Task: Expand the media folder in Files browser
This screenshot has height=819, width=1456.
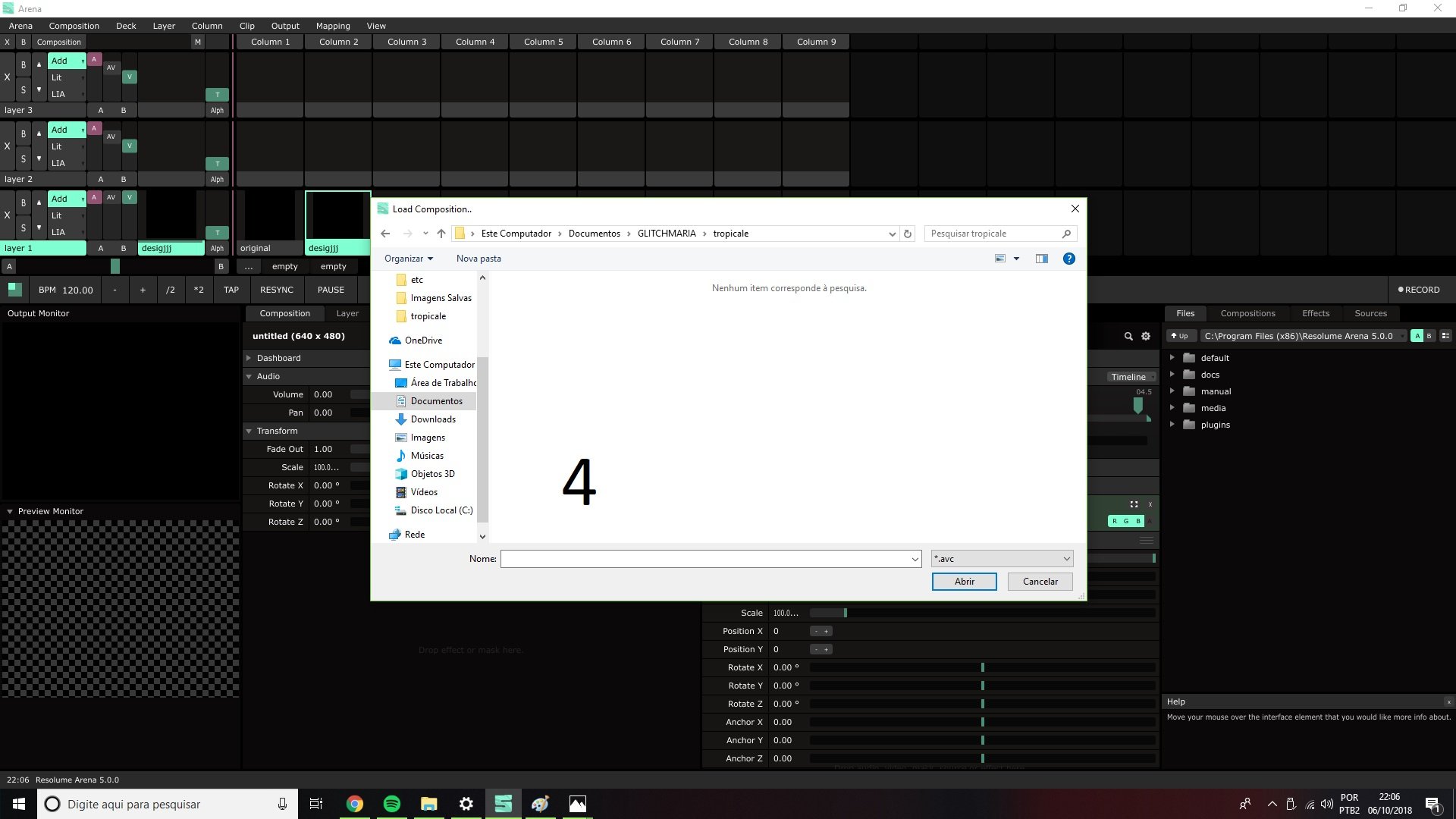Action: click(1172, 408)
